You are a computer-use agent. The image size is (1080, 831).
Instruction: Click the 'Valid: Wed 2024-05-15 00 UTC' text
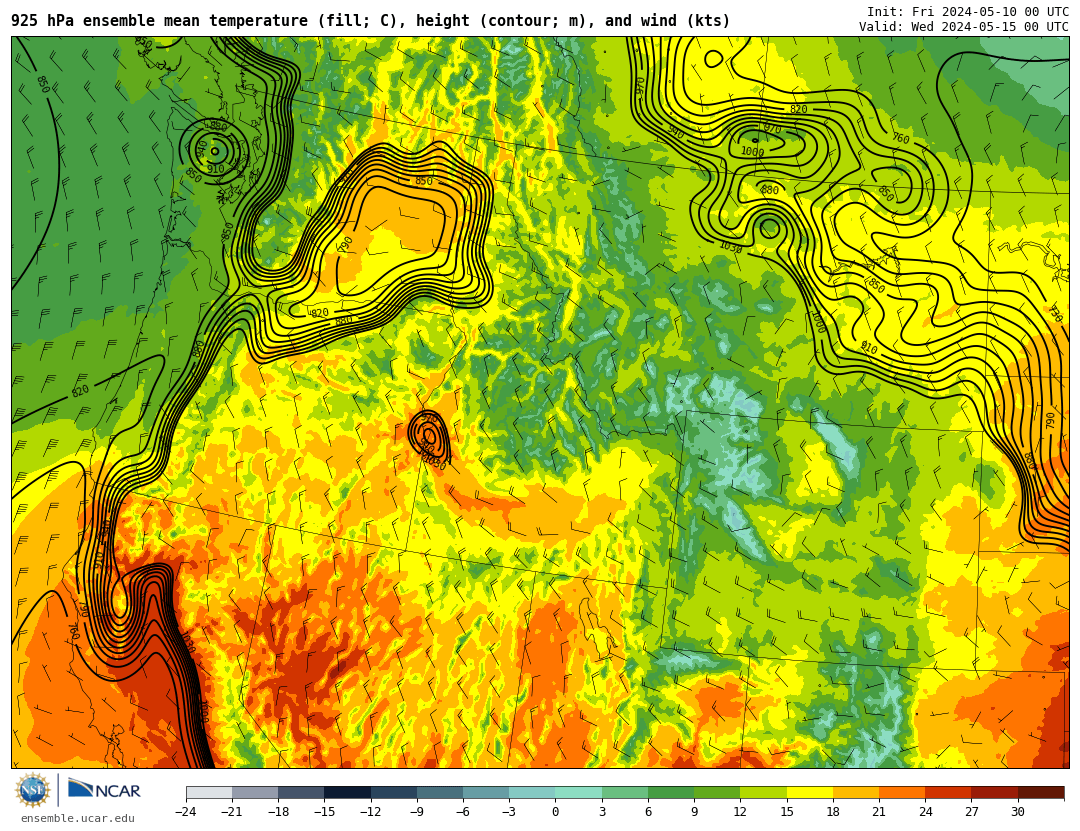tap(964, 27)
